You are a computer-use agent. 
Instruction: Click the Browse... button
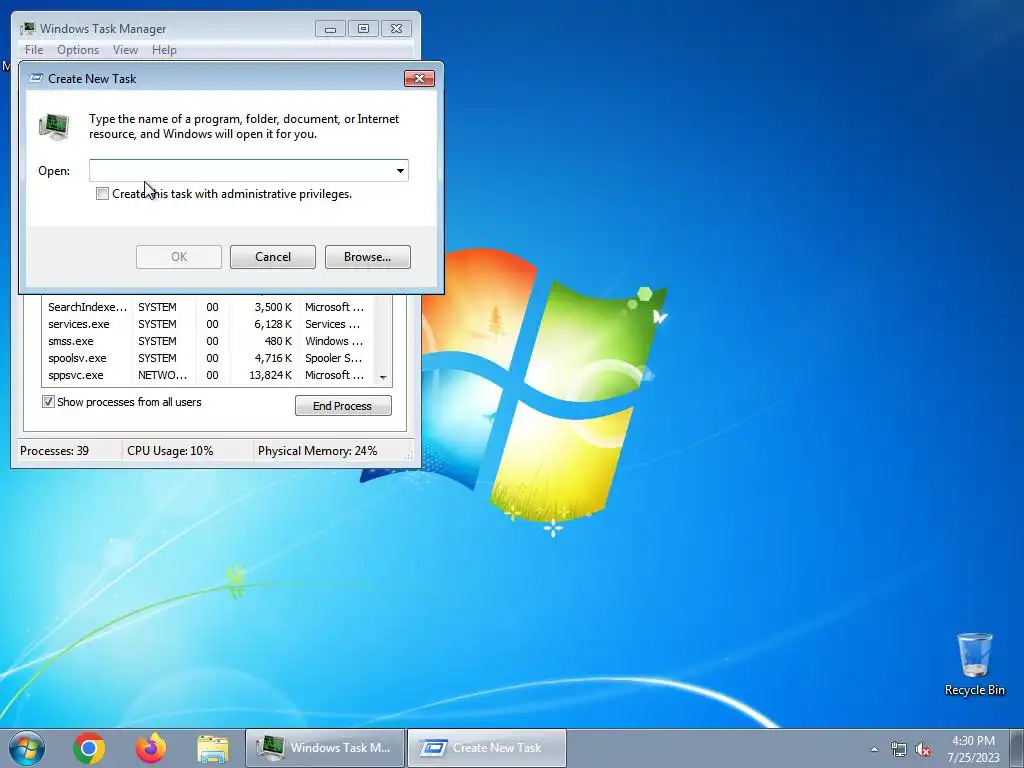coord(368,257)
